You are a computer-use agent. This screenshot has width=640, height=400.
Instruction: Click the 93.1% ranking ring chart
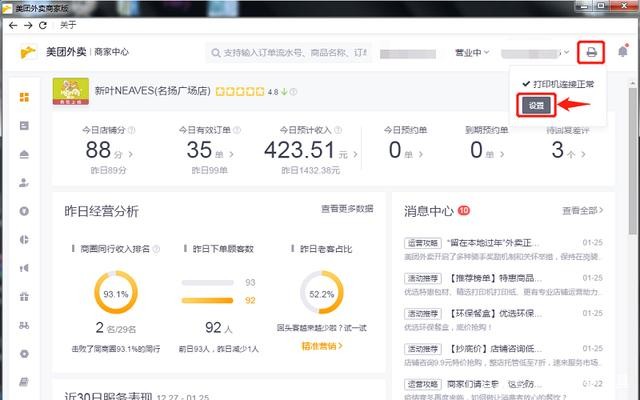coord(116,293)
